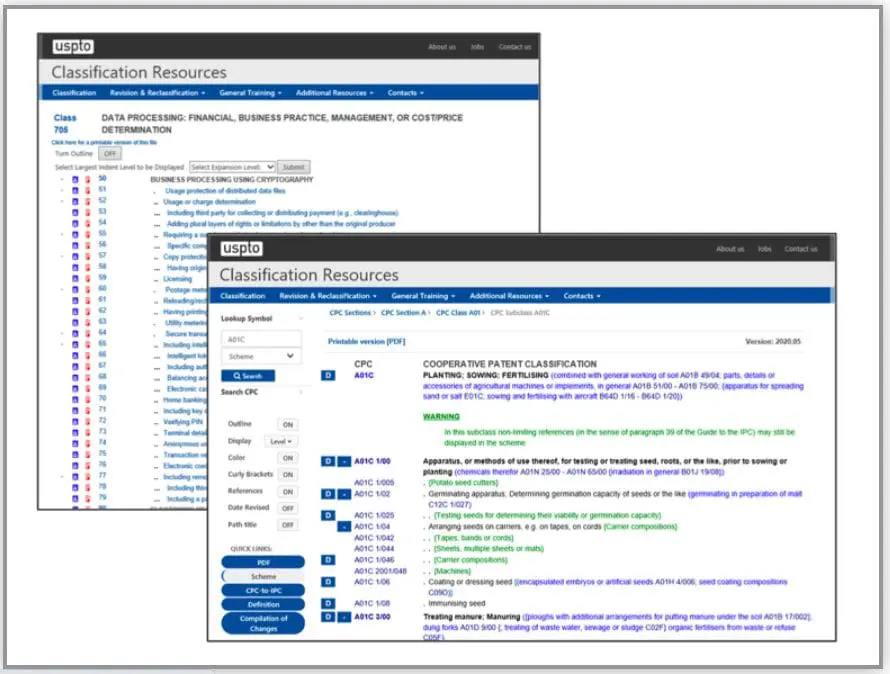Open the D definition icon for A01C 1/06
This screenshot has height=674, width=890.
[328, 582]
